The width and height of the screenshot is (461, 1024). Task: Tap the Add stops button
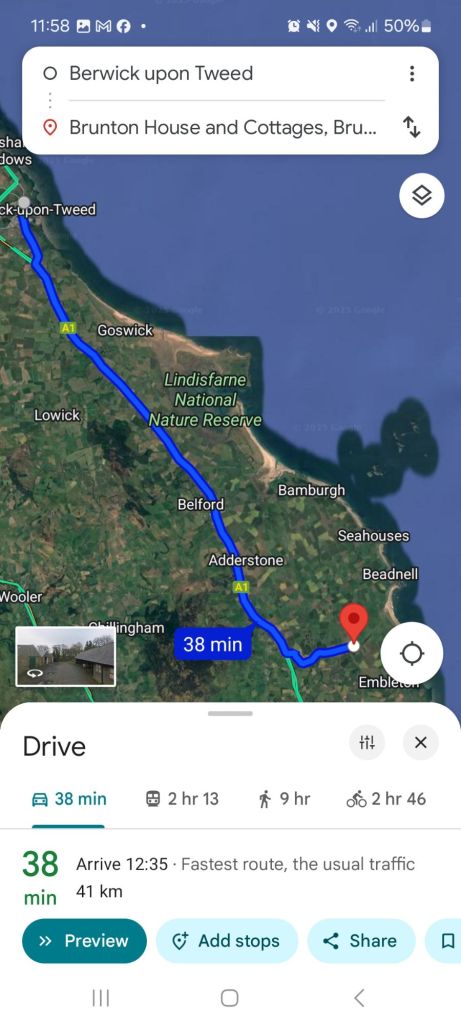click(227, 941)
